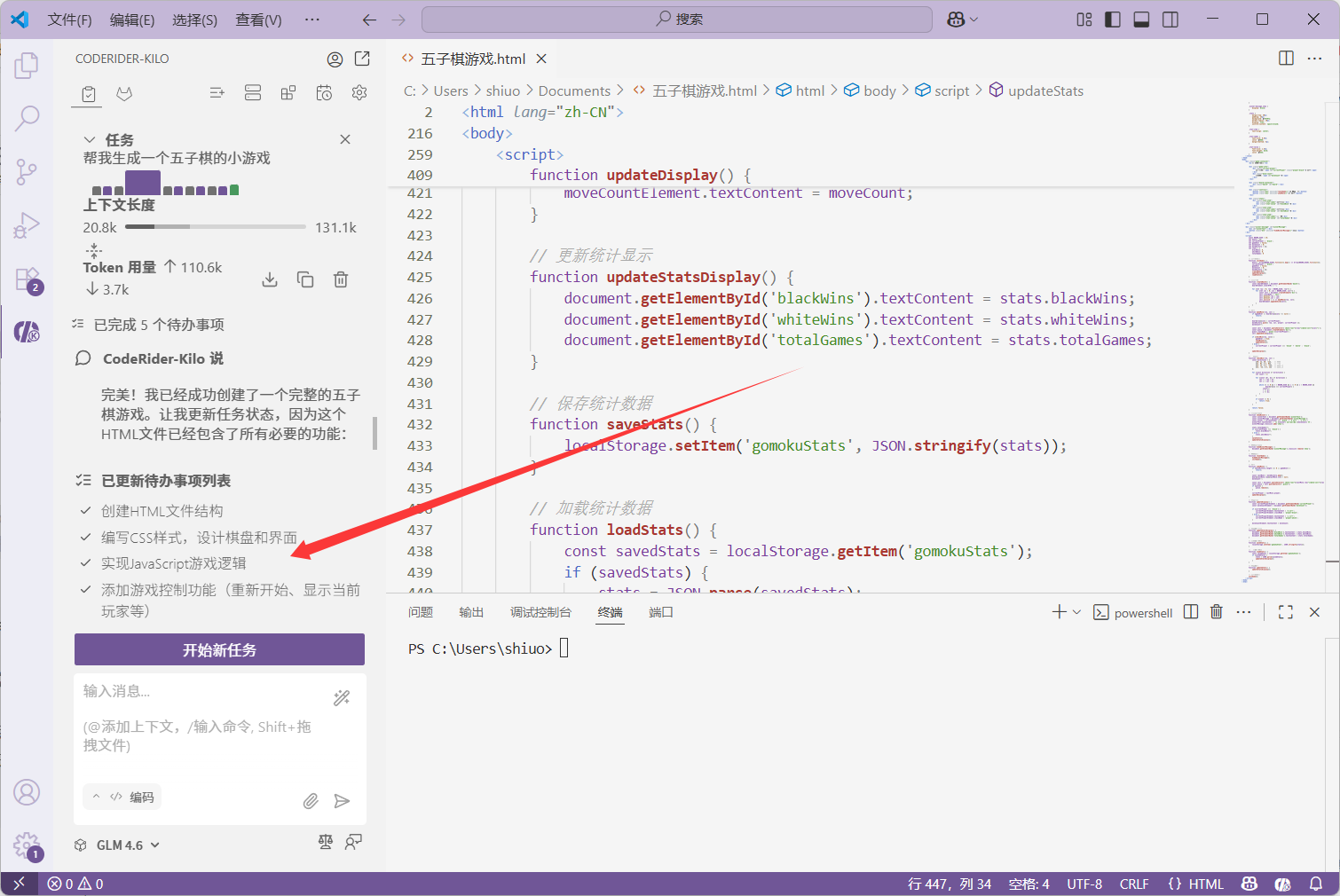1340x896 pixels.
Task: Click the Documents breadcrumb folder
Action: click(x=574, y=90)
